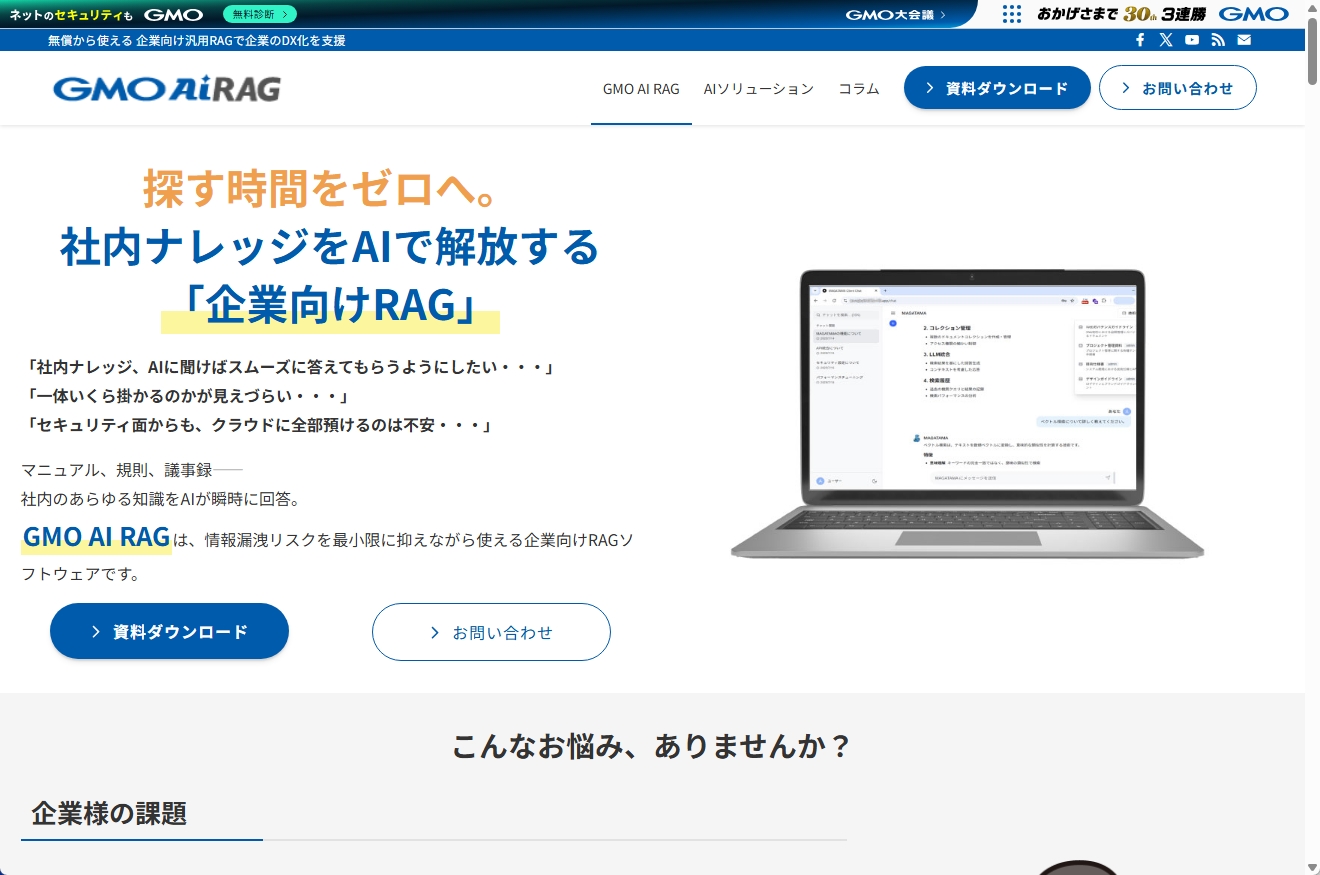The width and height of the screenshot is (1320, 875).
Task: Click the GMO logo in top-right banner
Action: point(1254,14)
